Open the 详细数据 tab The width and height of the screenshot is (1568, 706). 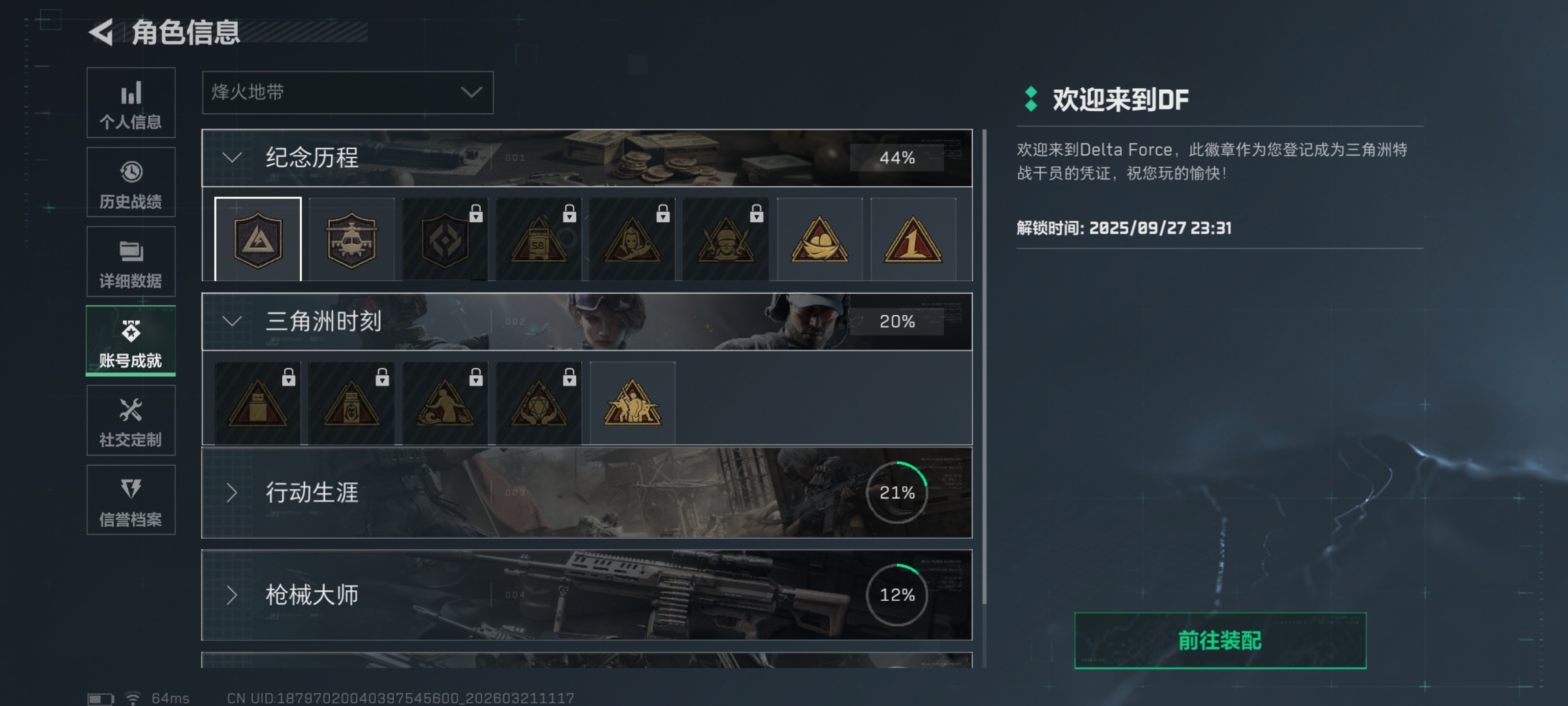pyautogui.click(x=131, y=262)
